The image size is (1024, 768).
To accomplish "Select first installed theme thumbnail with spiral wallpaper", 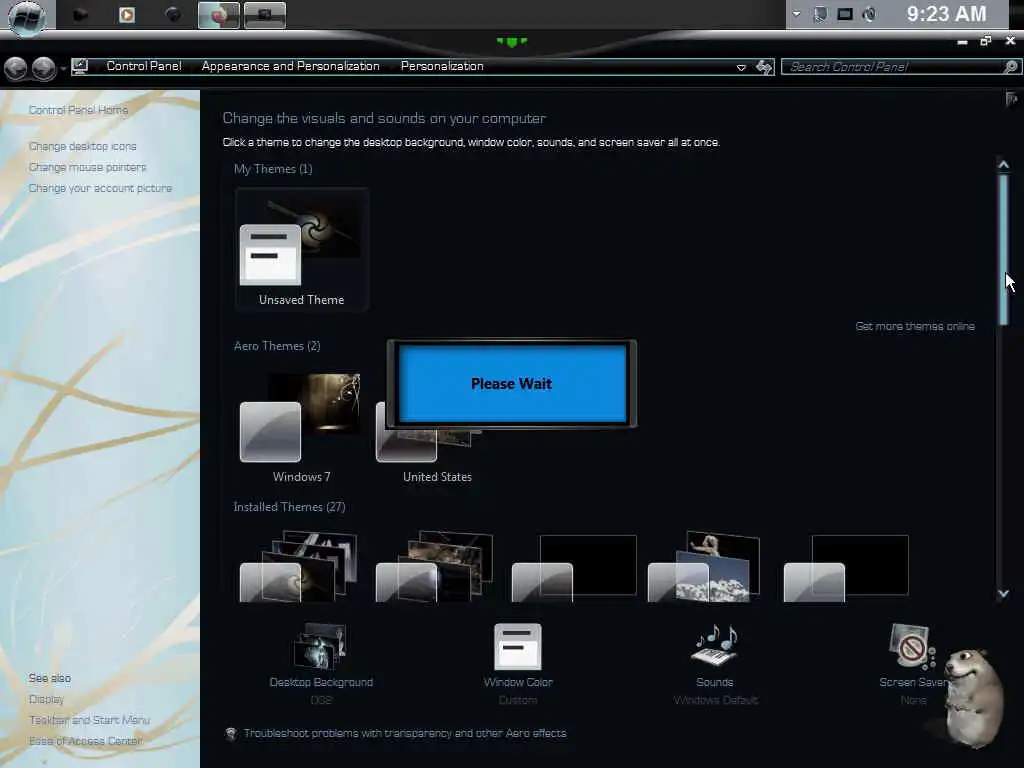I will tap(300, 566).
